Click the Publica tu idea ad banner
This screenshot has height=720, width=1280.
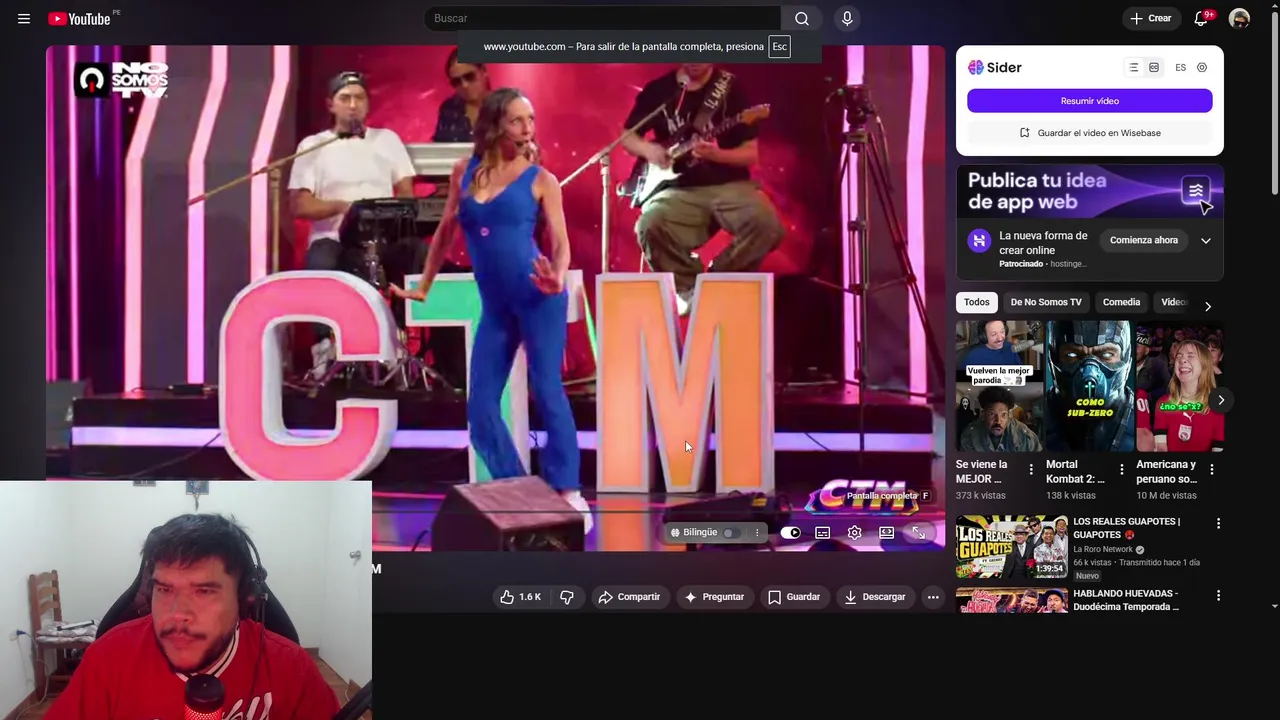1090,191
